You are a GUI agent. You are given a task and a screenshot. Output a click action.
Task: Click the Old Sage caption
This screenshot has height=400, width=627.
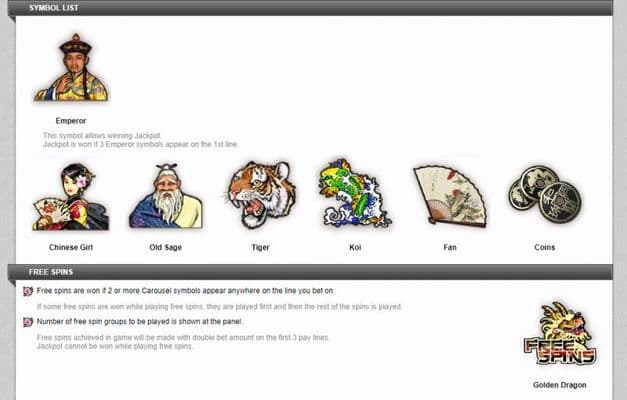[166, 247]
